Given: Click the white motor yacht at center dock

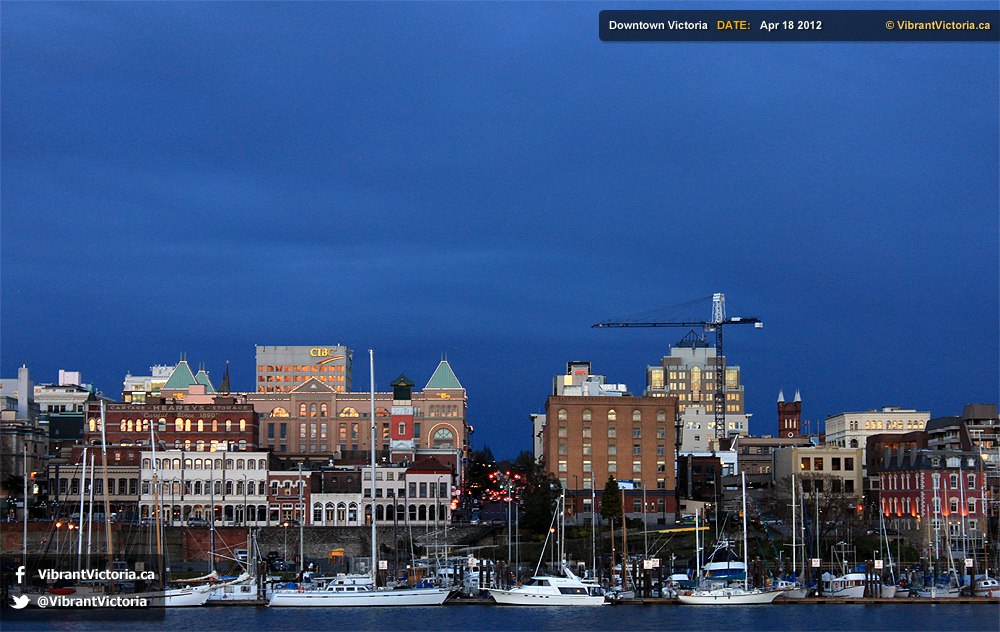Looking at the screenshot, I should click(x=547, y=591).
